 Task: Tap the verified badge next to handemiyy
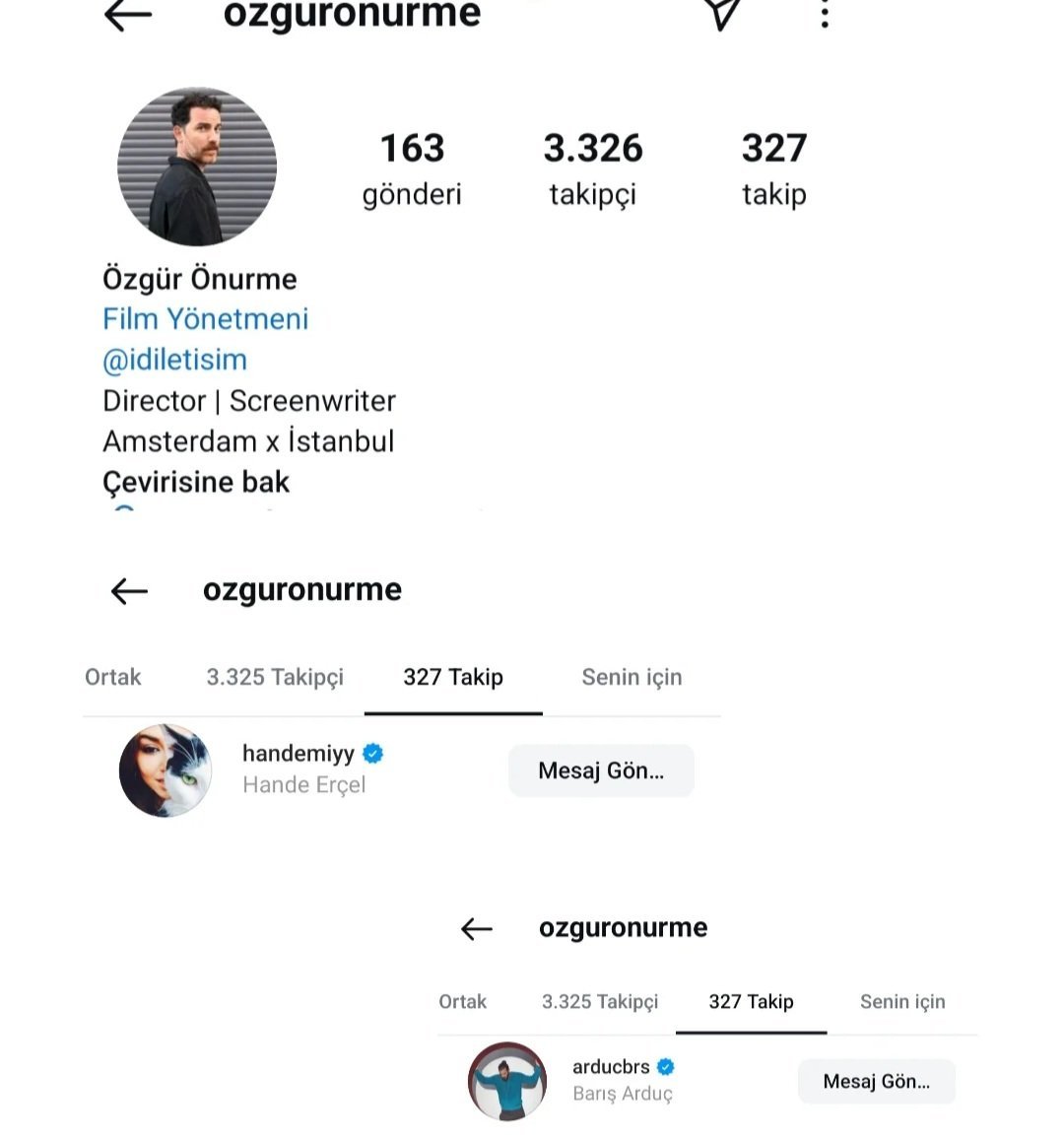pos(373,754)
